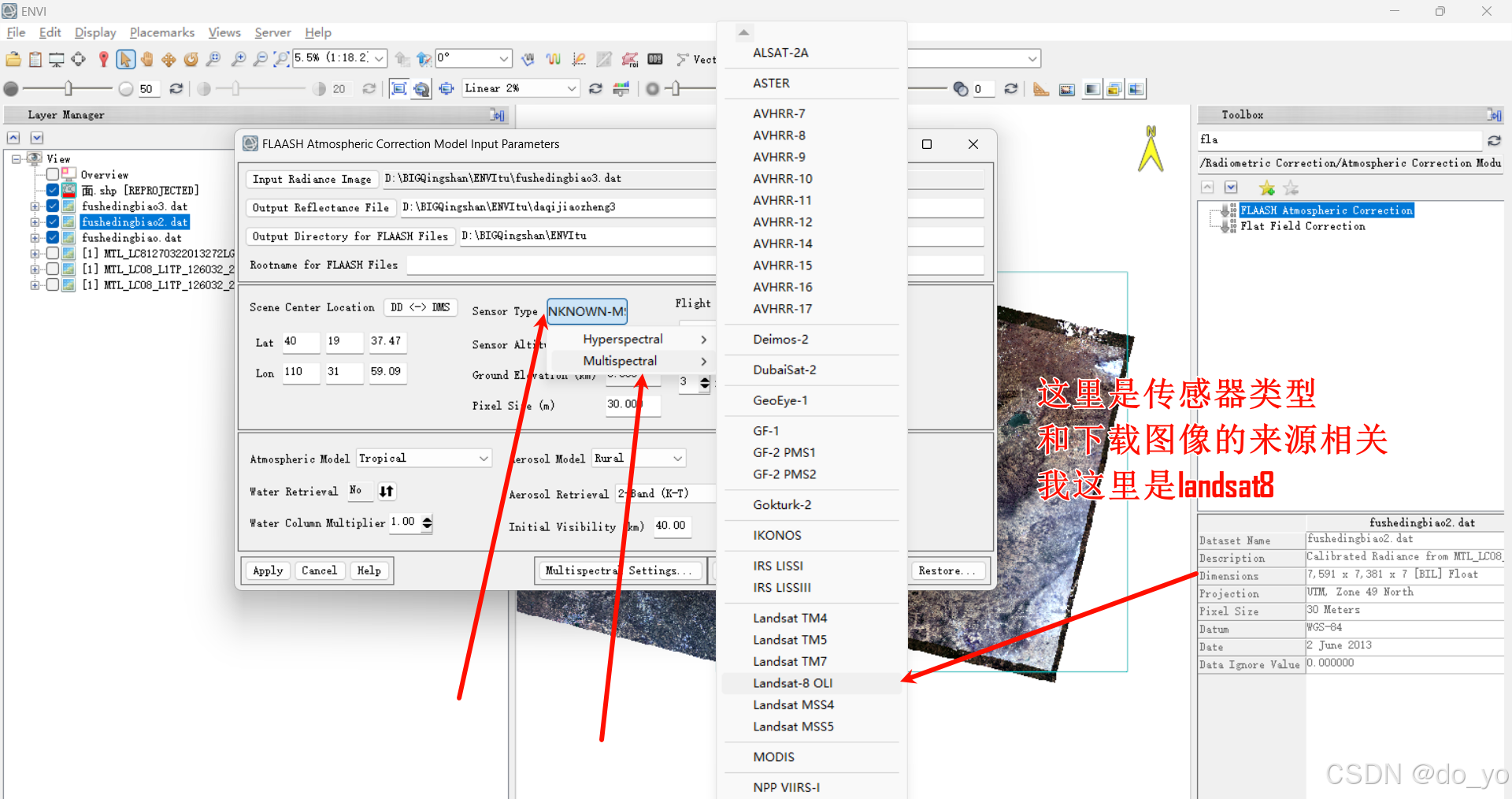
Task: Activate the Select arrow cursor tool
Action: pyautogui.click(x=125, y=59)
